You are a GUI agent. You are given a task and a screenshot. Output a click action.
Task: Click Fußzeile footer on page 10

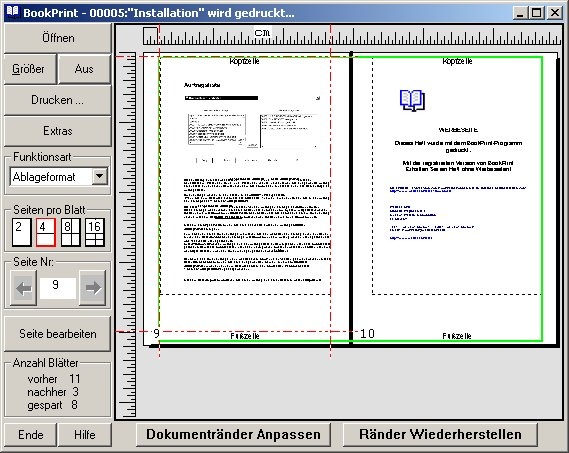(x=457, y=336)
